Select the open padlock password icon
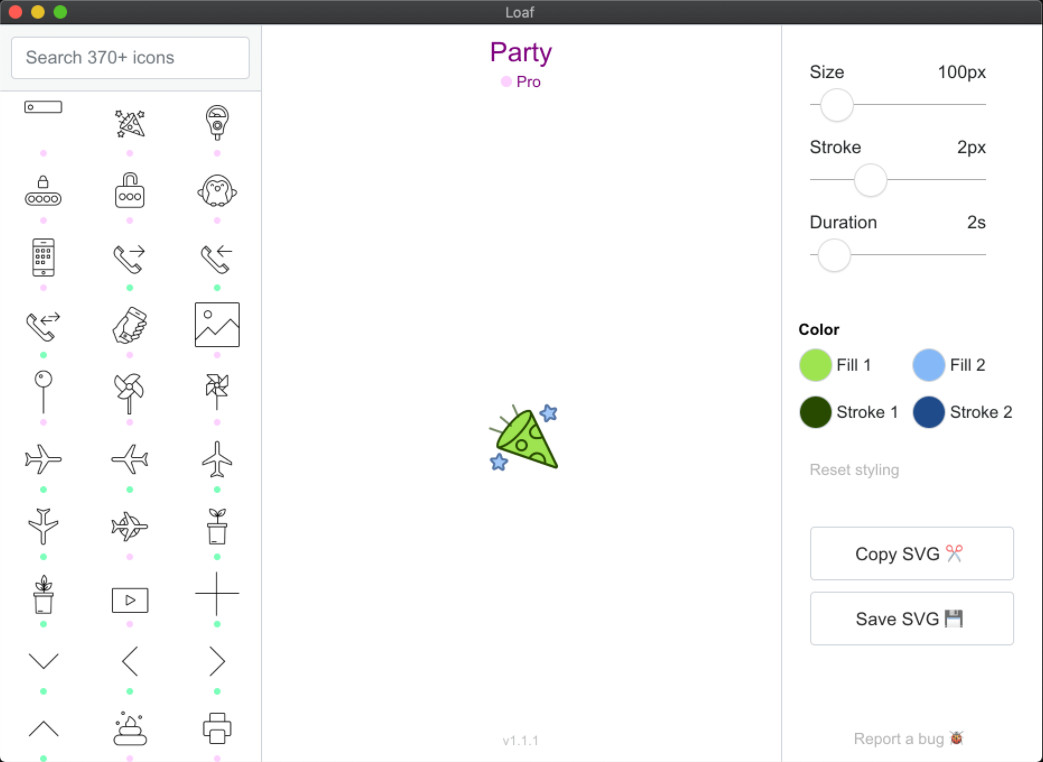Image resolution: width=1043 pixels, height=762 pixels. 130,190
